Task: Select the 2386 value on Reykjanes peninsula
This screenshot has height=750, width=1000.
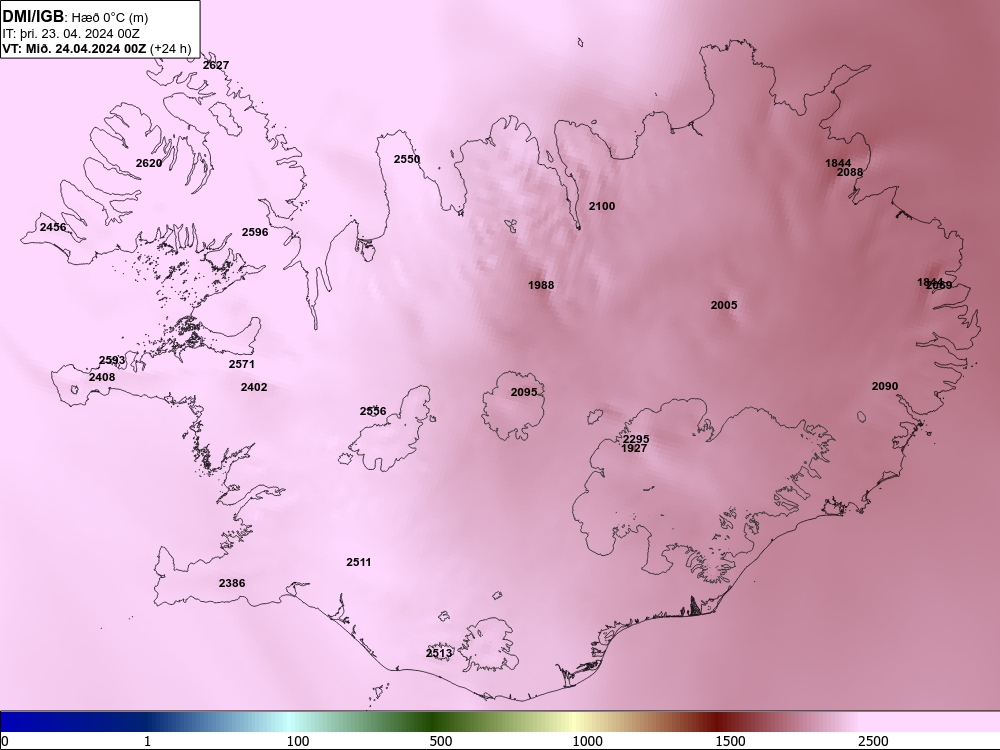Action: 232,584
